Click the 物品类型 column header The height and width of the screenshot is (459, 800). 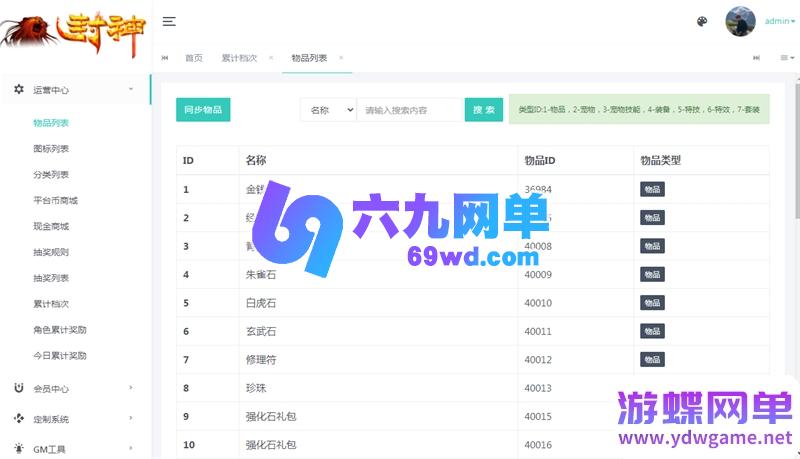(702, 160)
